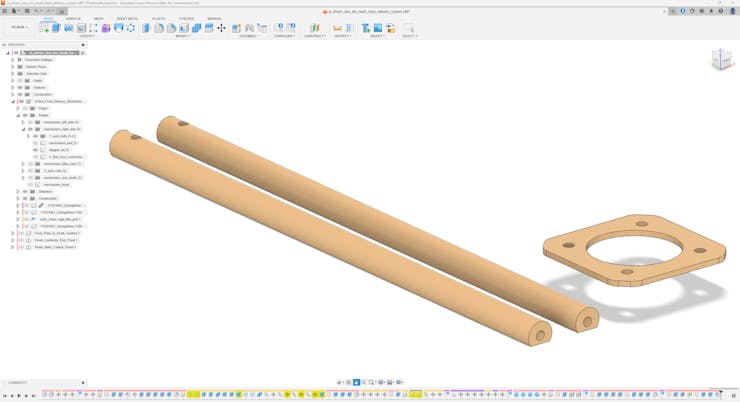Click the Save icon in the title bar

click(27, 11)
